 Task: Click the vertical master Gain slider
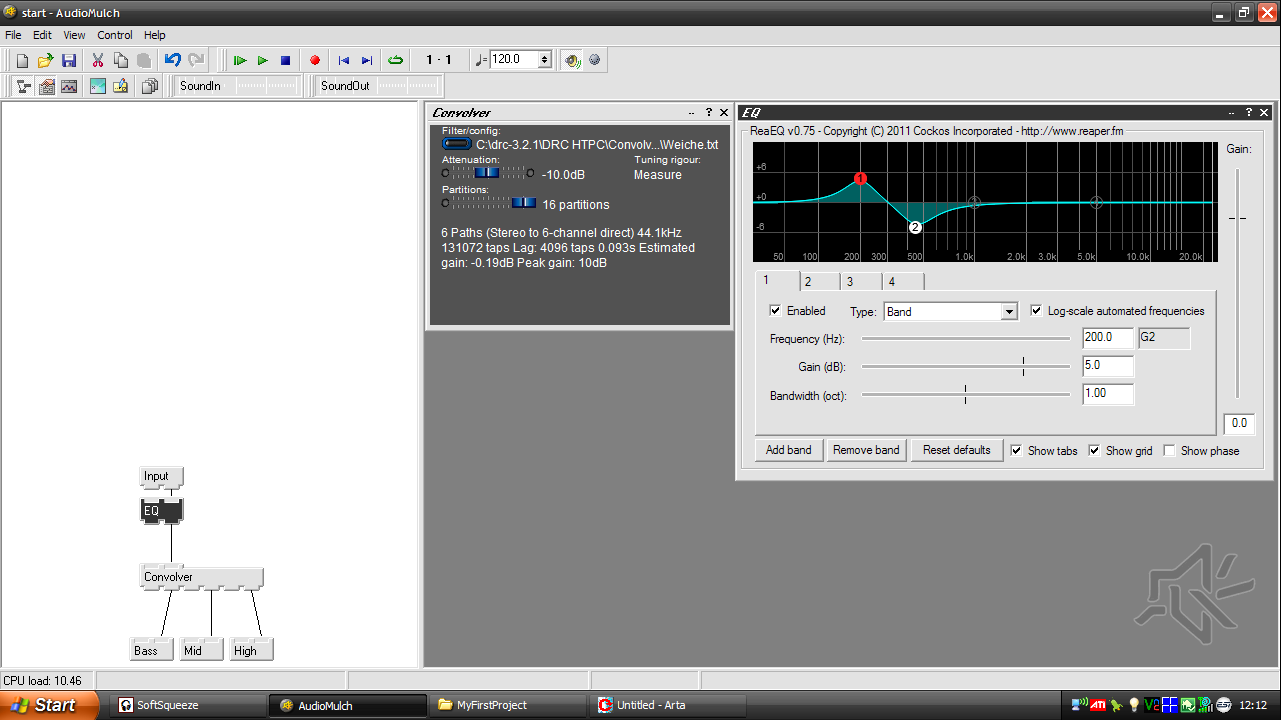coord(1239,285)
